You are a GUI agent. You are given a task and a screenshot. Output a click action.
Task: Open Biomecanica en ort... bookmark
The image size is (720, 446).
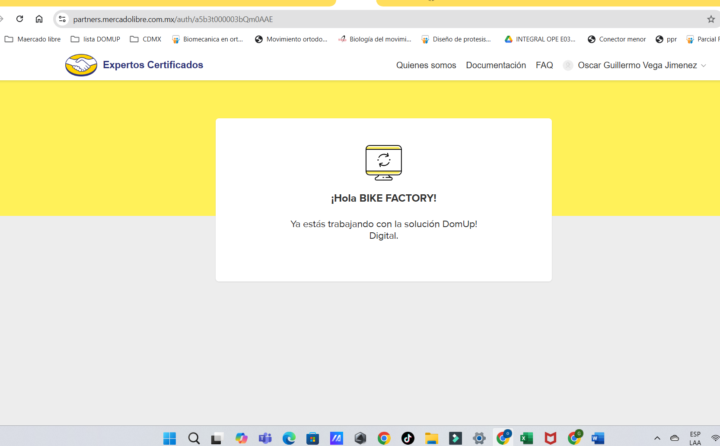(x=208, y=40)
